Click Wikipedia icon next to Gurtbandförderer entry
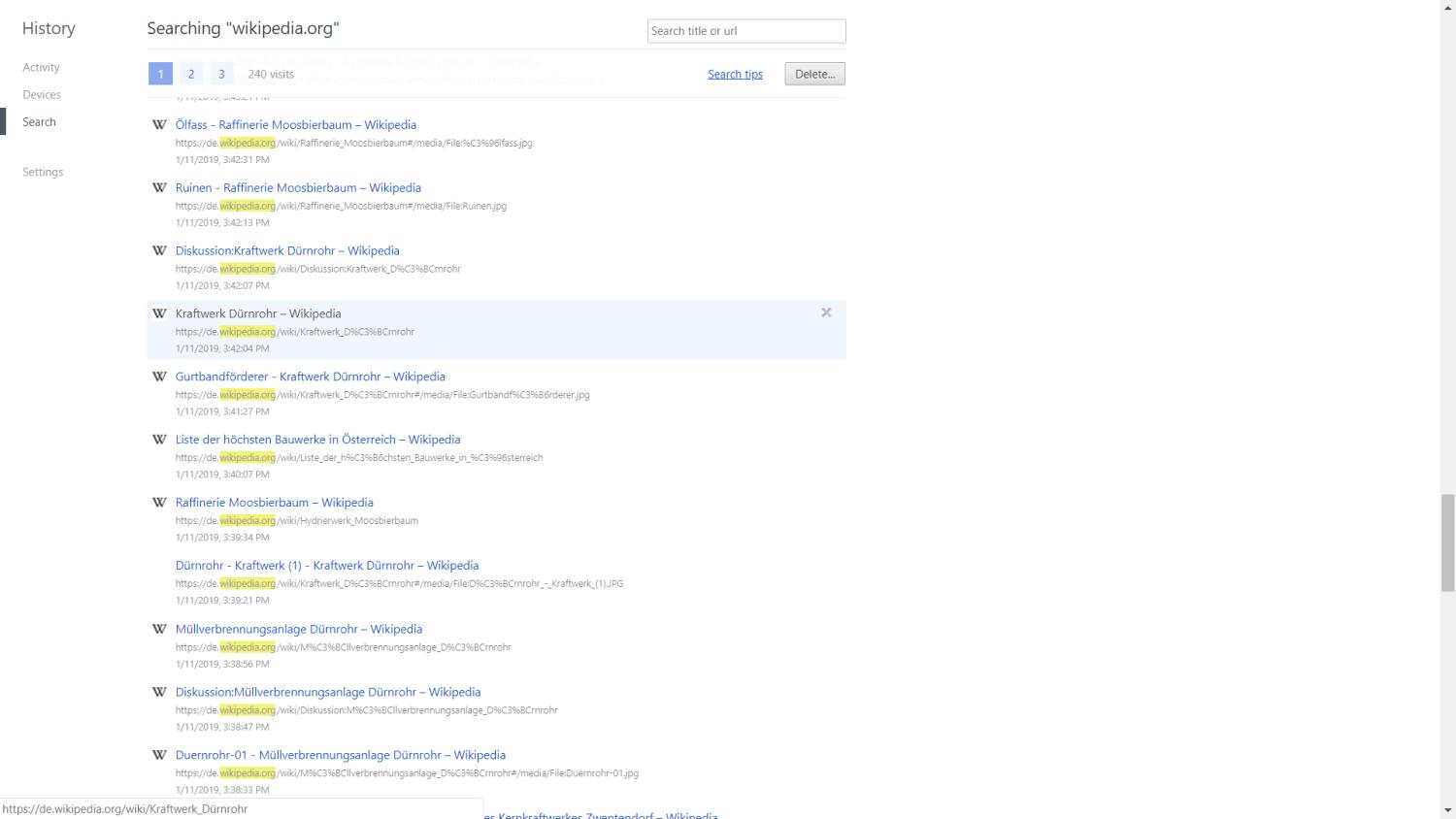1456x819 pixels. click(159, 377)
